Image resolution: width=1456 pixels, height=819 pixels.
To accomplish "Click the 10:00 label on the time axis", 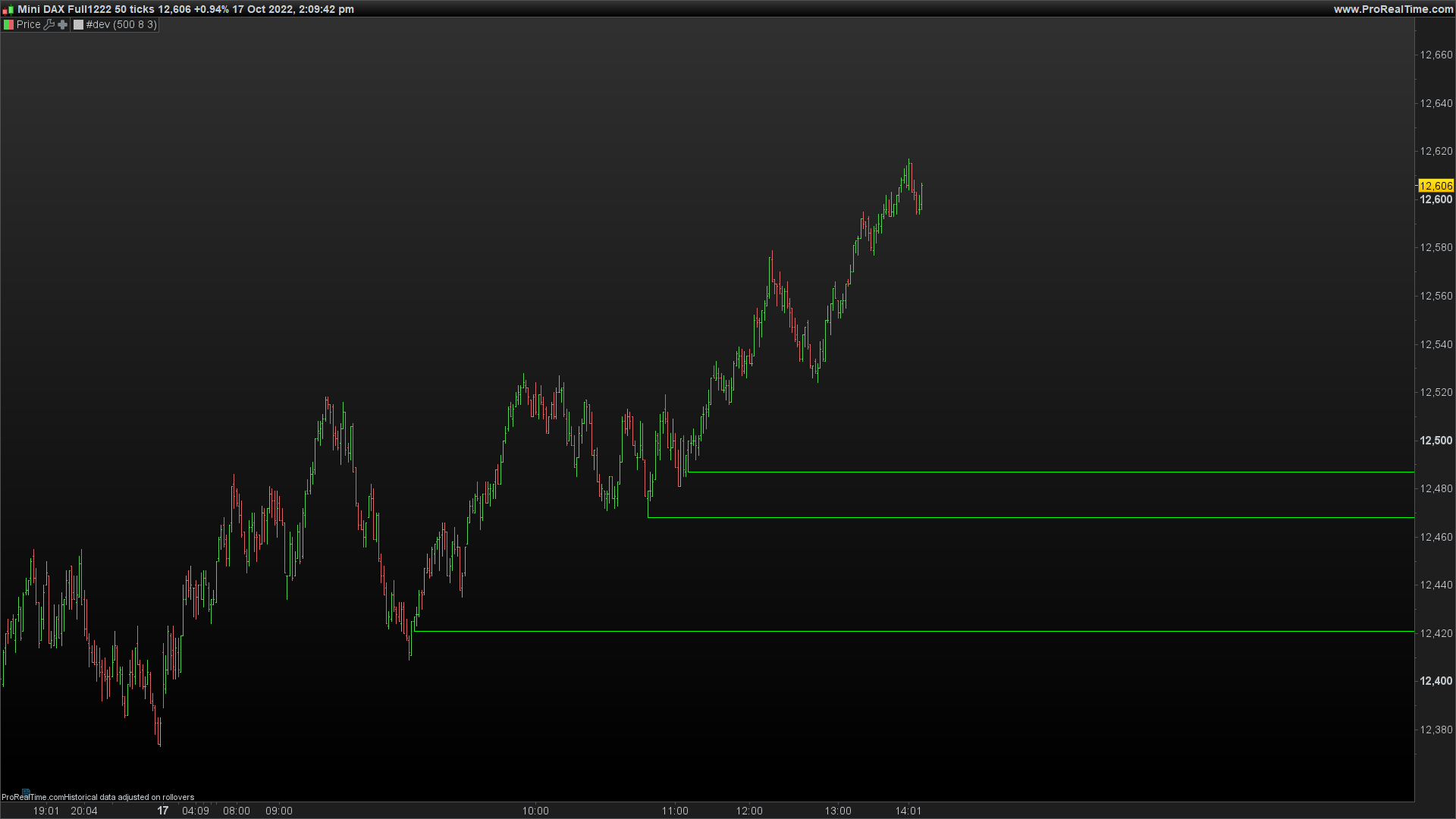I will coord(535,811).
